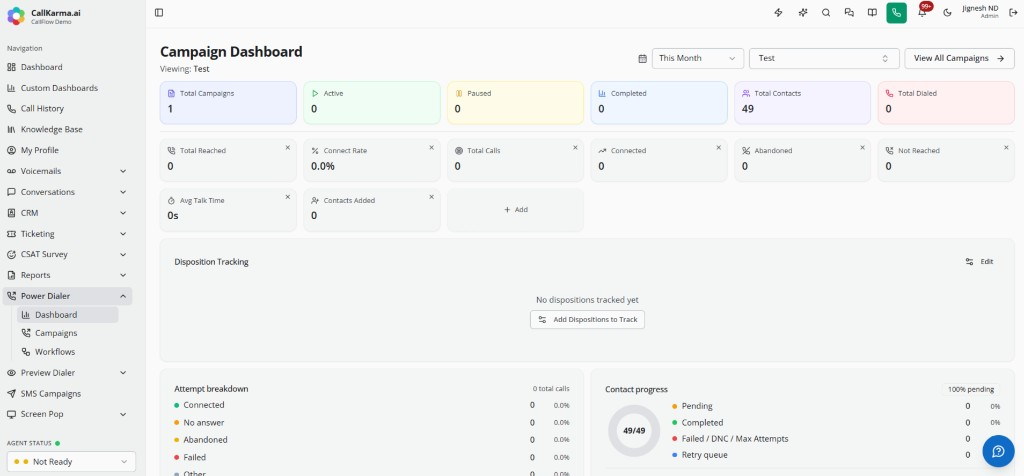The height and width of the screenshot is (476, 1024).
Task: Open the help chat bubble button
Action: [999, 451]
